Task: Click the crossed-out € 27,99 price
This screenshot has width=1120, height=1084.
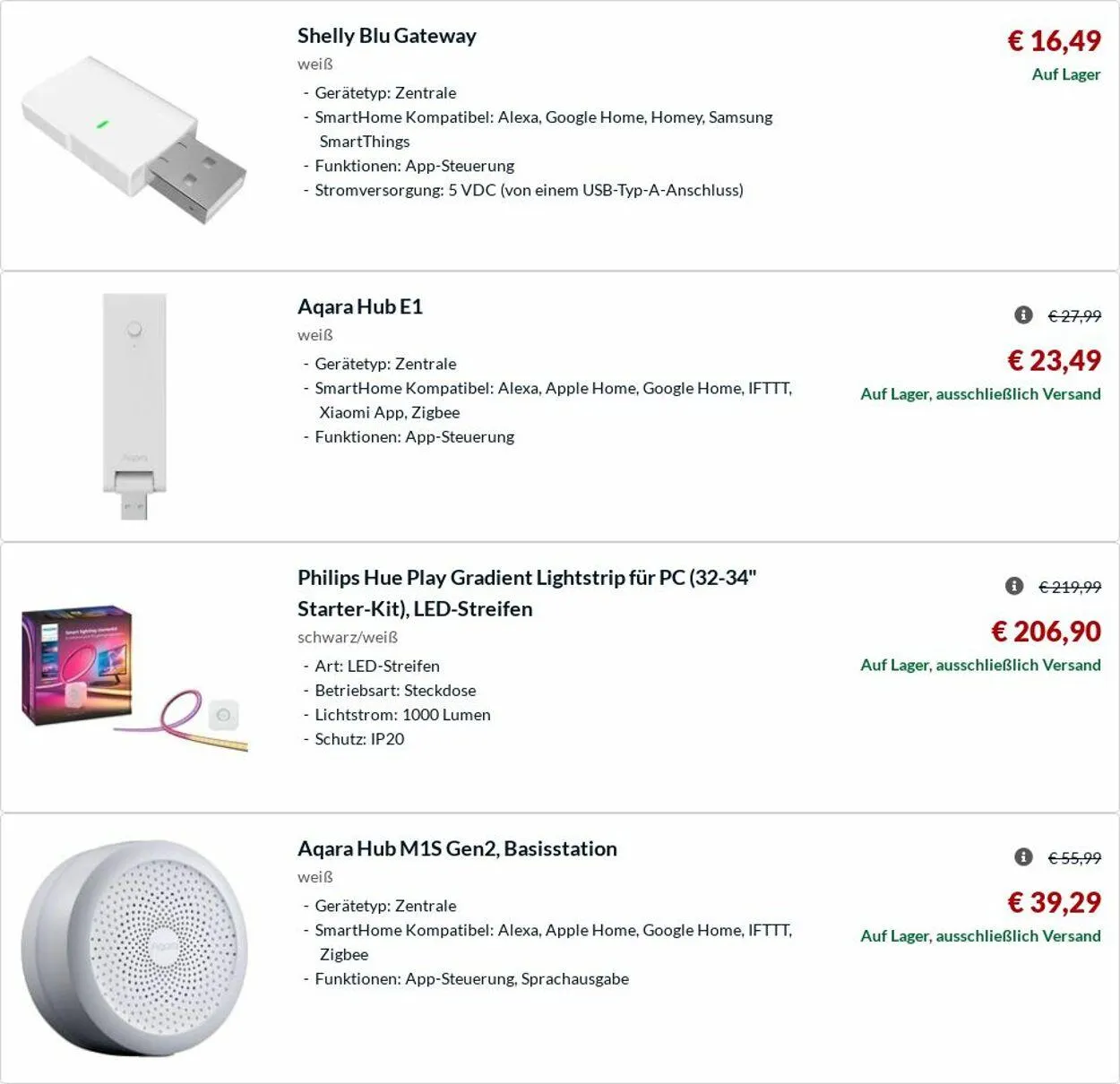Action: [1074, 315]
